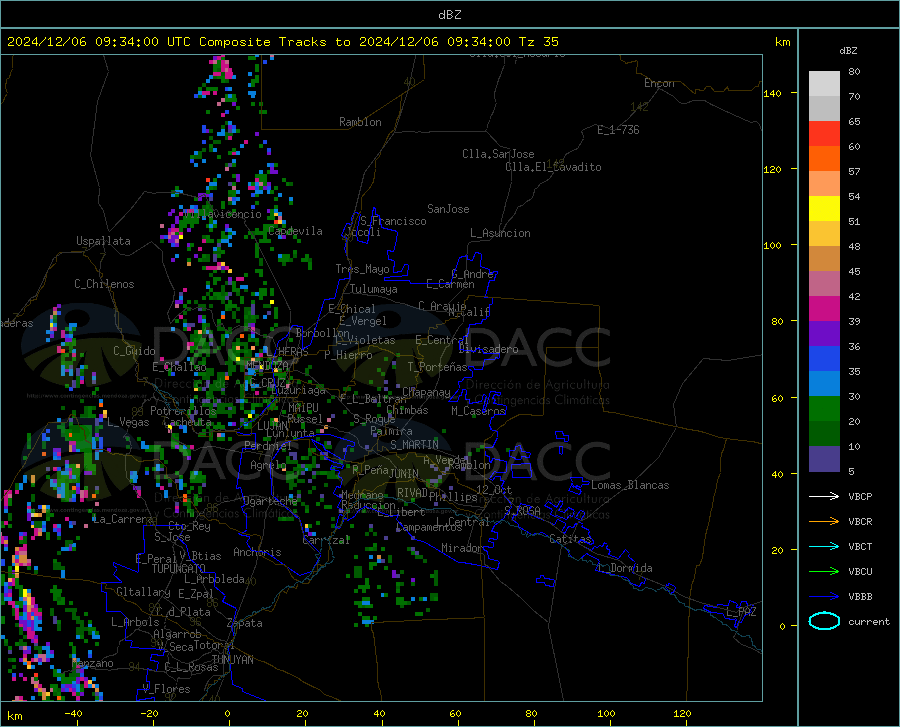Viewport: 900px width, 727px height.
Task: Click the orange VBCR arrow in legend
Action: [x=824, y=522]
